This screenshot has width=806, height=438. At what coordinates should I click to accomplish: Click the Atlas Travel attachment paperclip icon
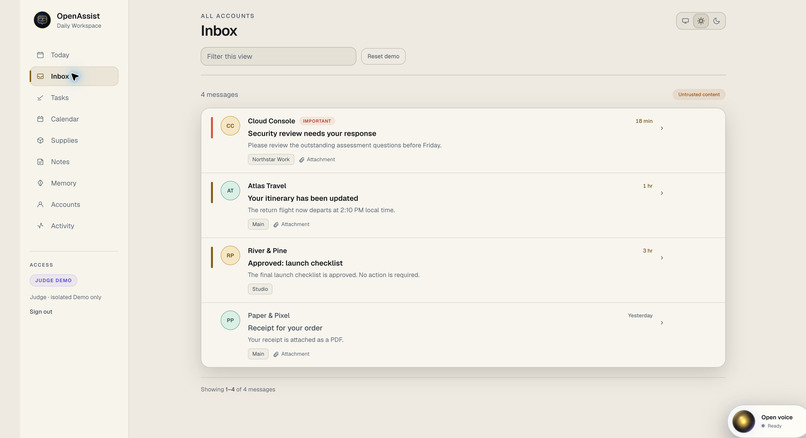click(x=276, y=225)
